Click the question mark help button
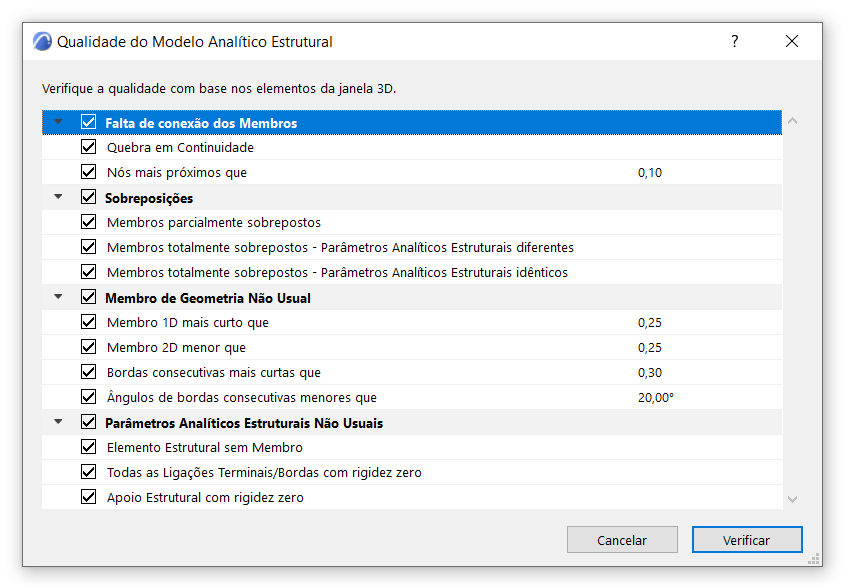Viewport: 849px width, 587px height. click(x=734, y=42)
